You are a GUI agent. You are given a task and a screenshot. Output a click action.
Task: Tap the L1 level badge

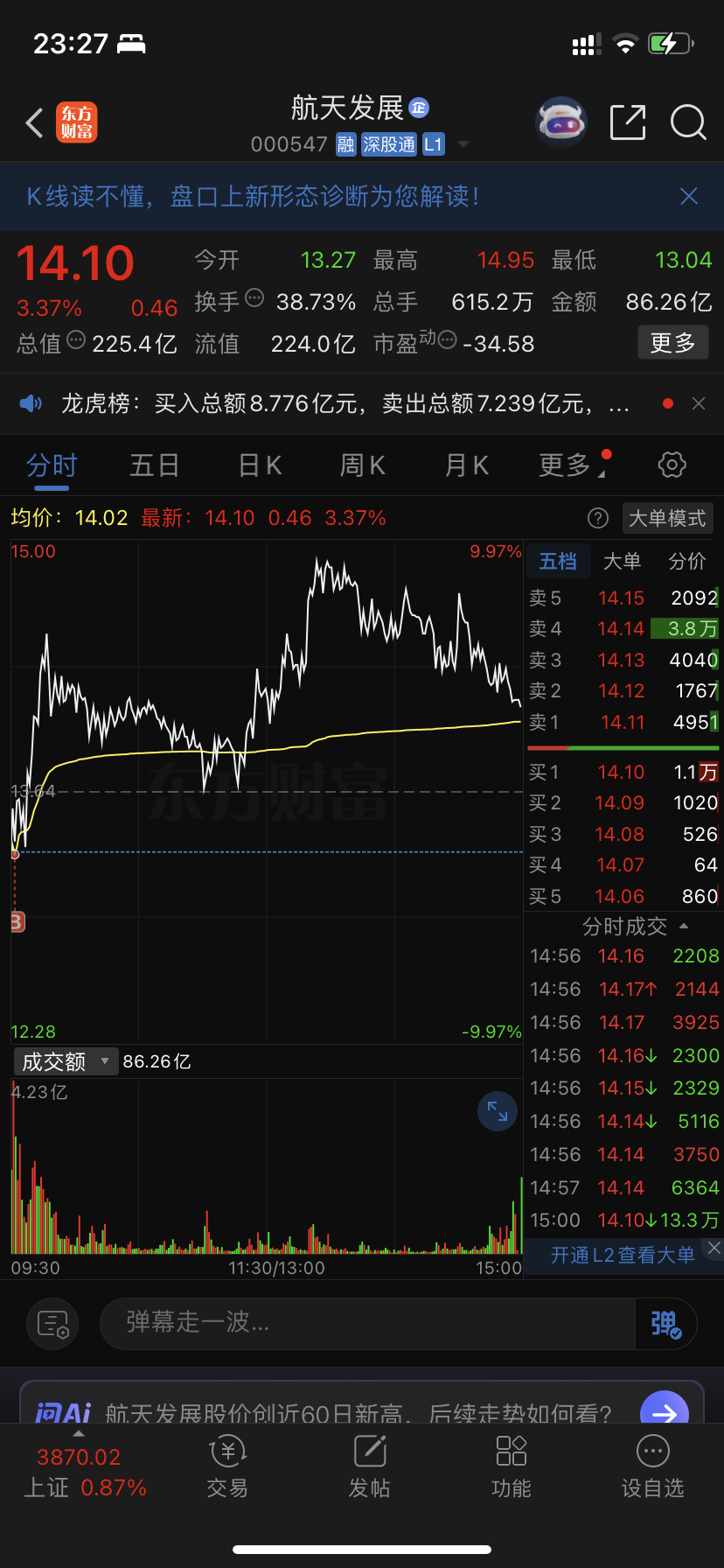(434, 144)
